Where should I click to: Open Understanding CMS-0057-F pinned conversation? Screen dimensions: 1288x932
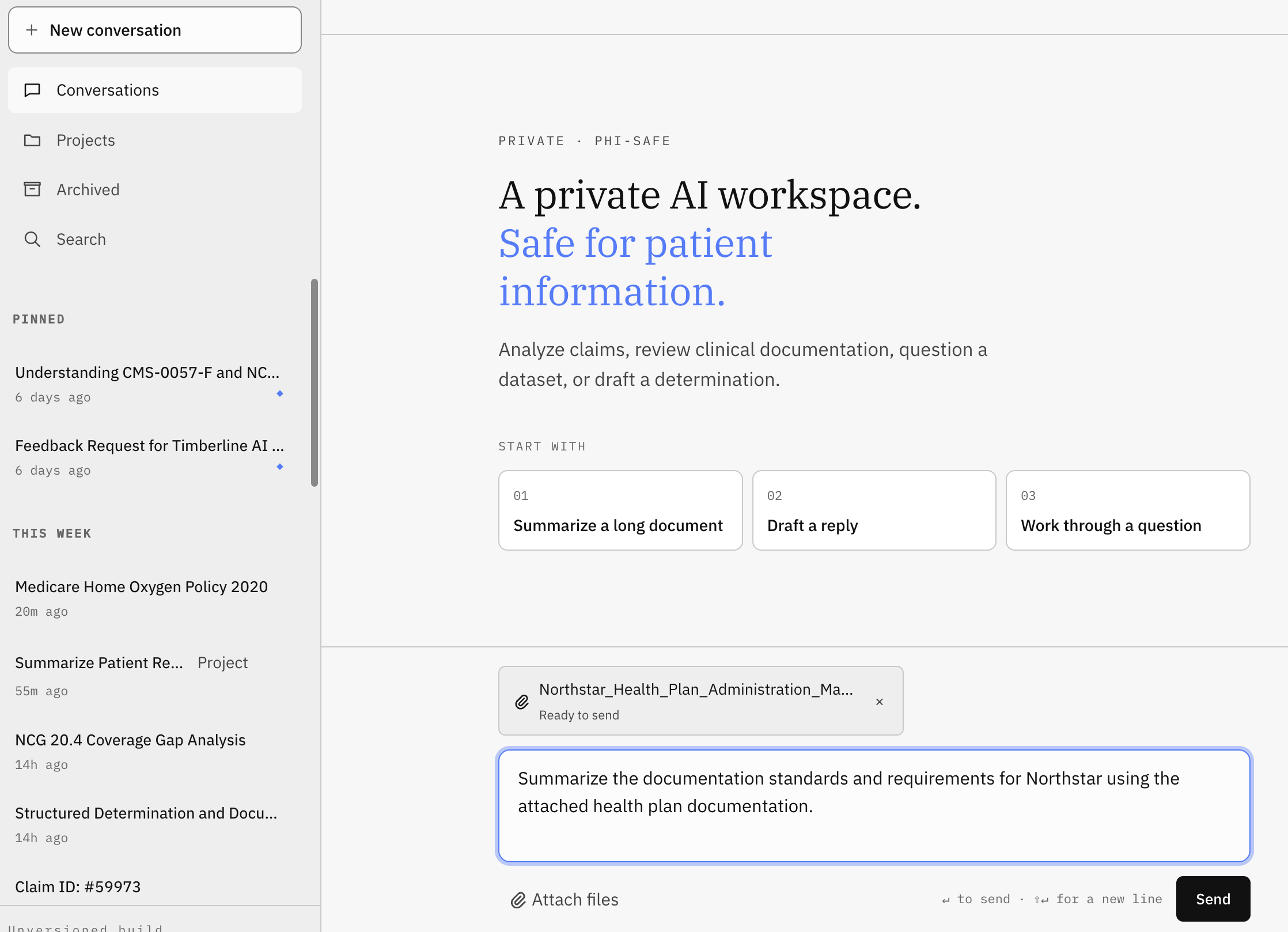tap(150, 384)
